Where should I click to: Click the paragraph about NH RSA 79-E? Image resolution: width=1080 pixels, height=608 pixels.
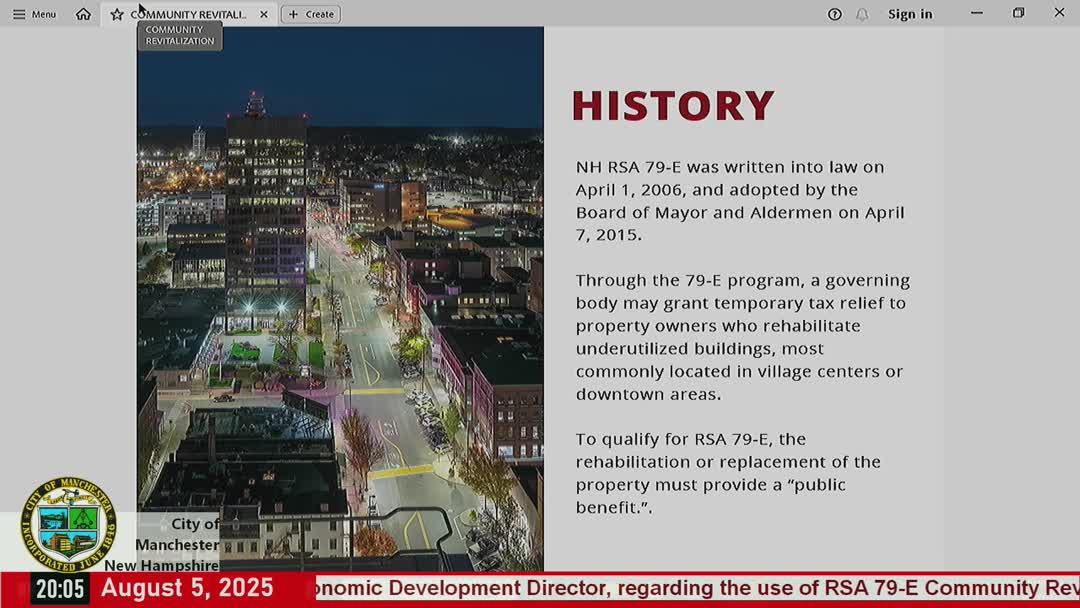point(739,200)
